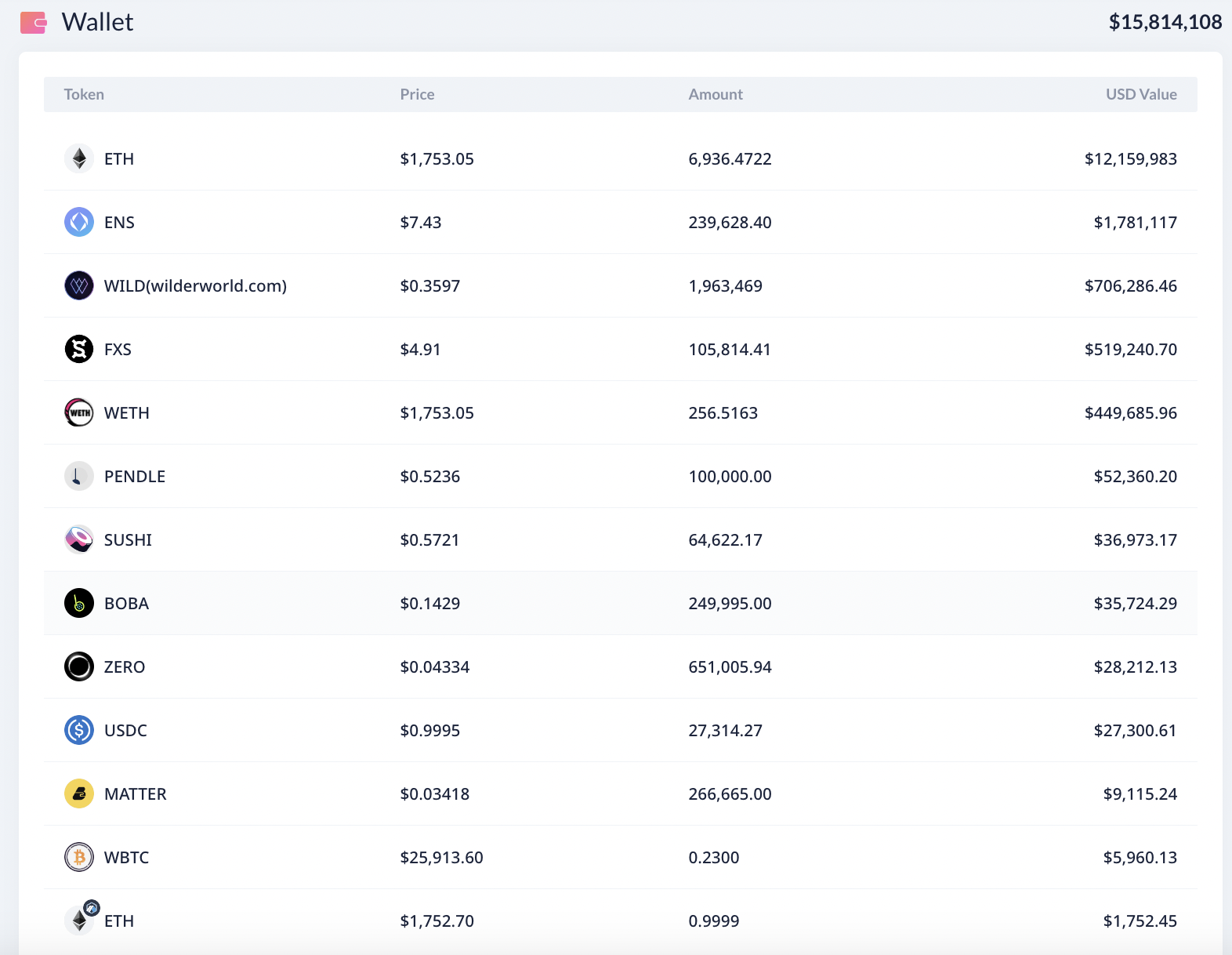
Task: Click the ZERO token icon
Action: coord(79,666)
